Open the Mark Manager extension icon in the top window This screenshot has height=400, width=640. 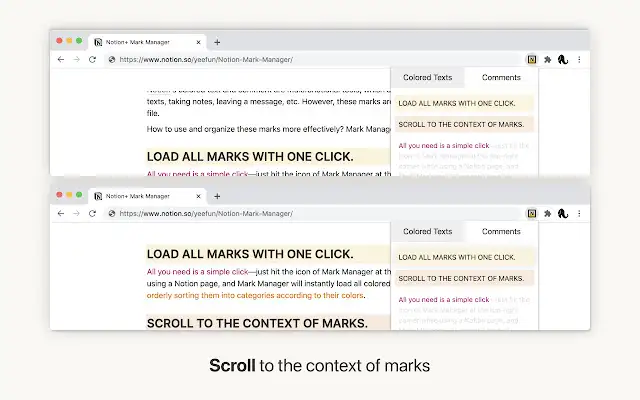pyautogui.click(x=531, y=60)
